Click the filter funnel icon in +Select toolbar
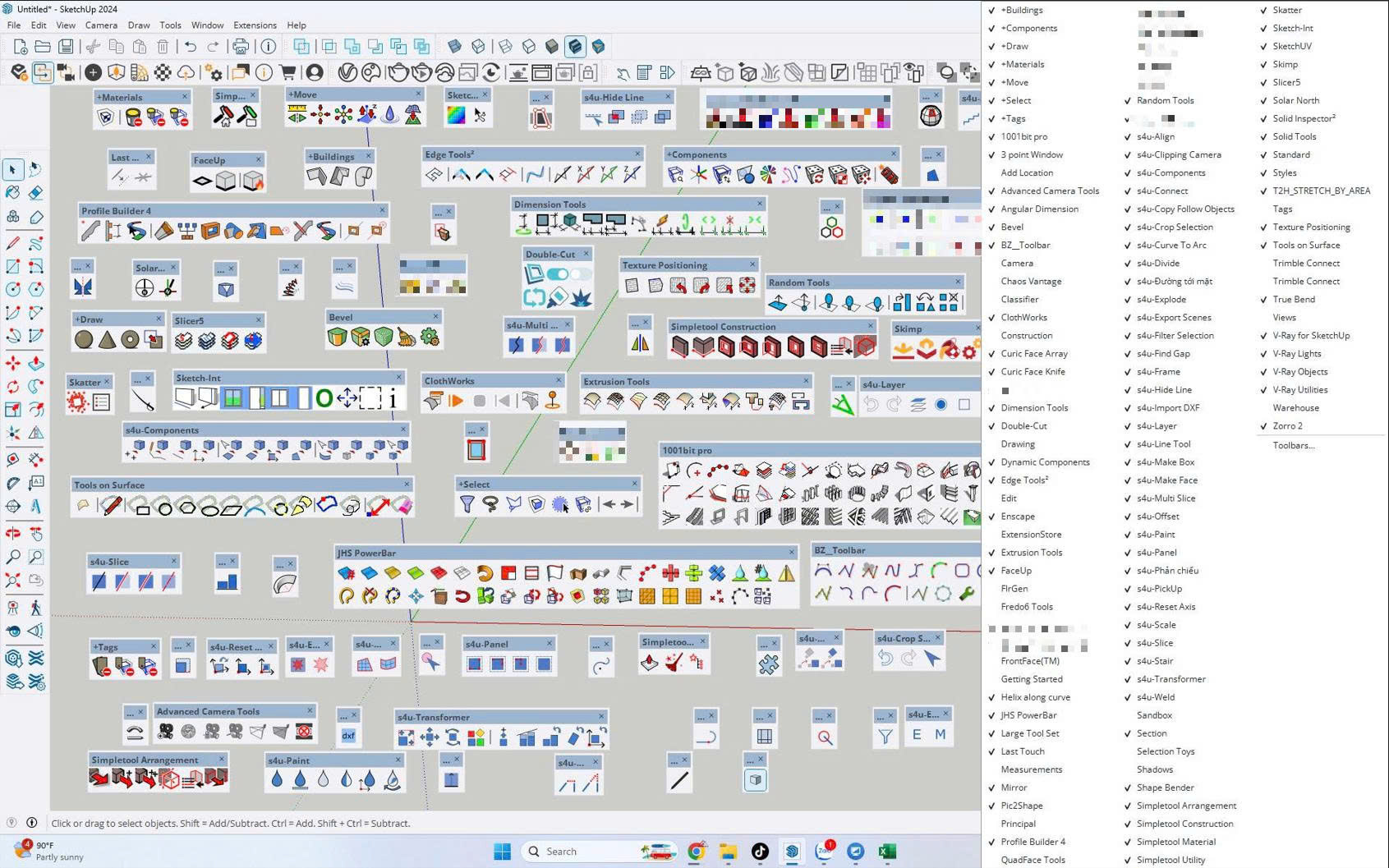1389x868 pixels. tap(467, 504)
